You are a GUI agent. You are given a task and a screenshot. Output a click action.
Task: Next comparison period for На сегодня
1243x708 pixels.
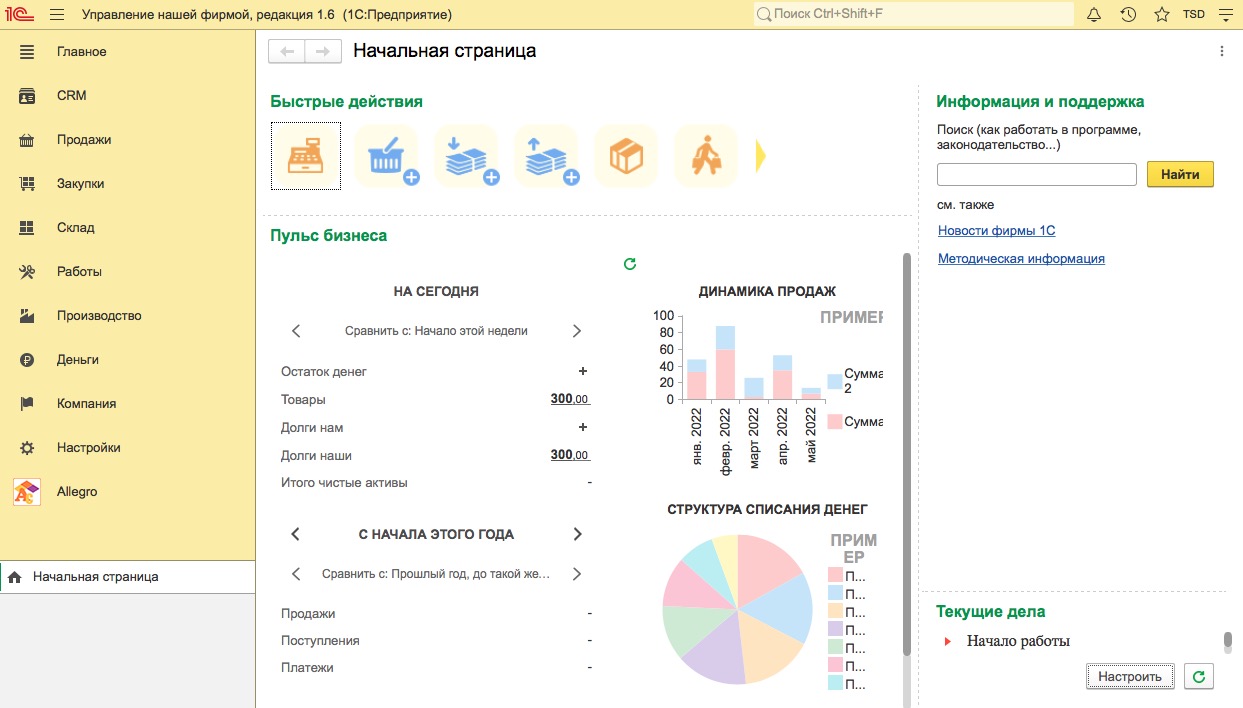576,331
